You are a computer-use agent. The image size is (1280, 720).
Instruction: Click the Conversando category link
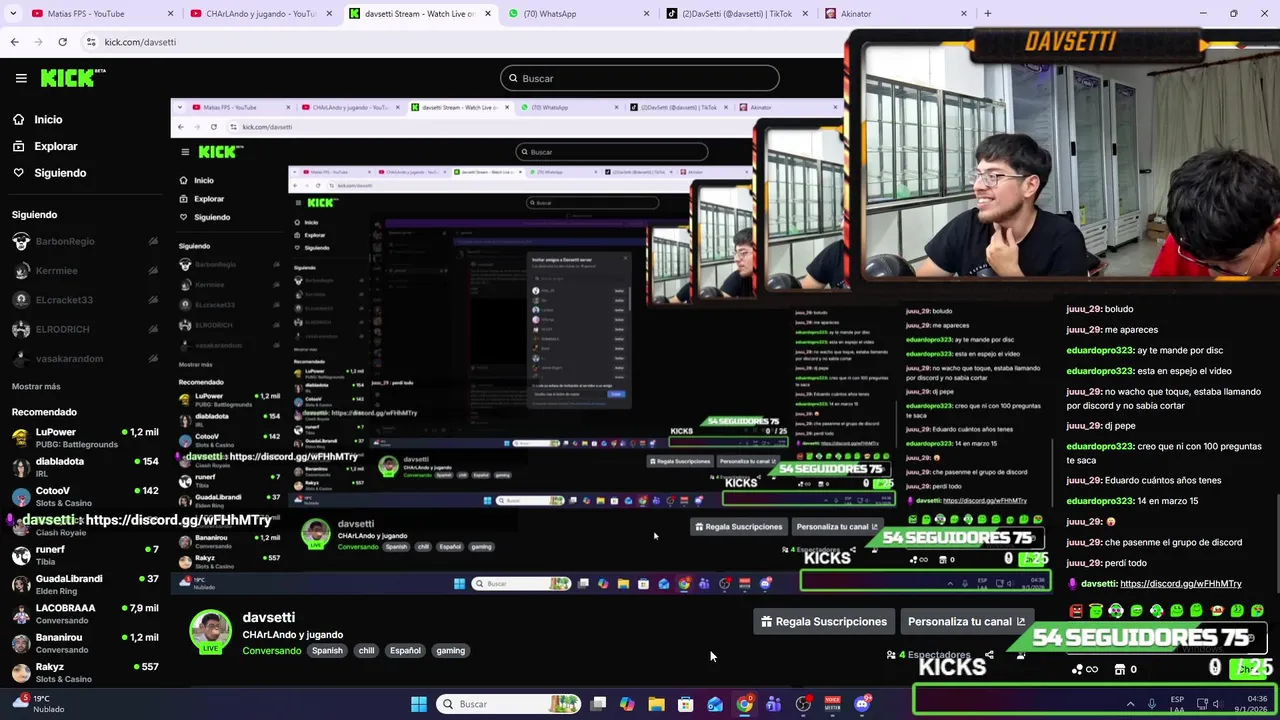point(271,651)
